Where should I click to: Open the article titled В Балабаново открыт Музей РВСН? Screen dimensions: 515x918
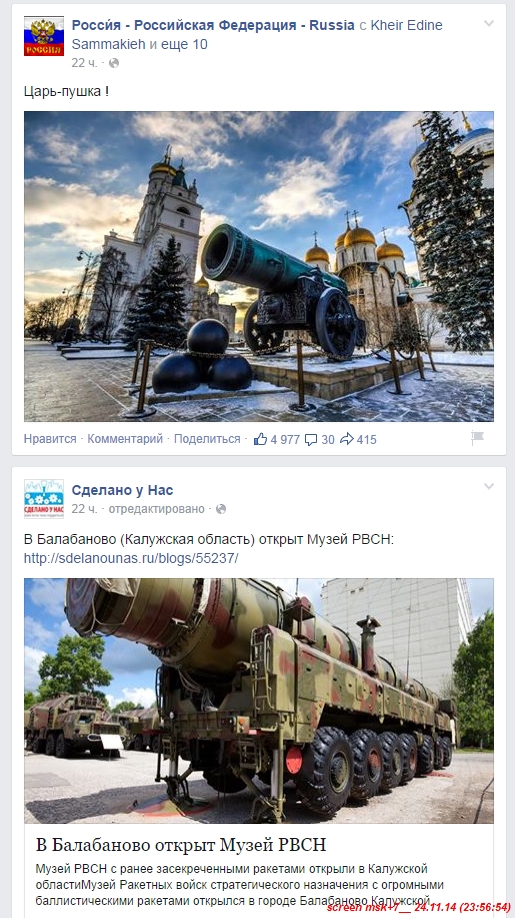pos(181,845)
